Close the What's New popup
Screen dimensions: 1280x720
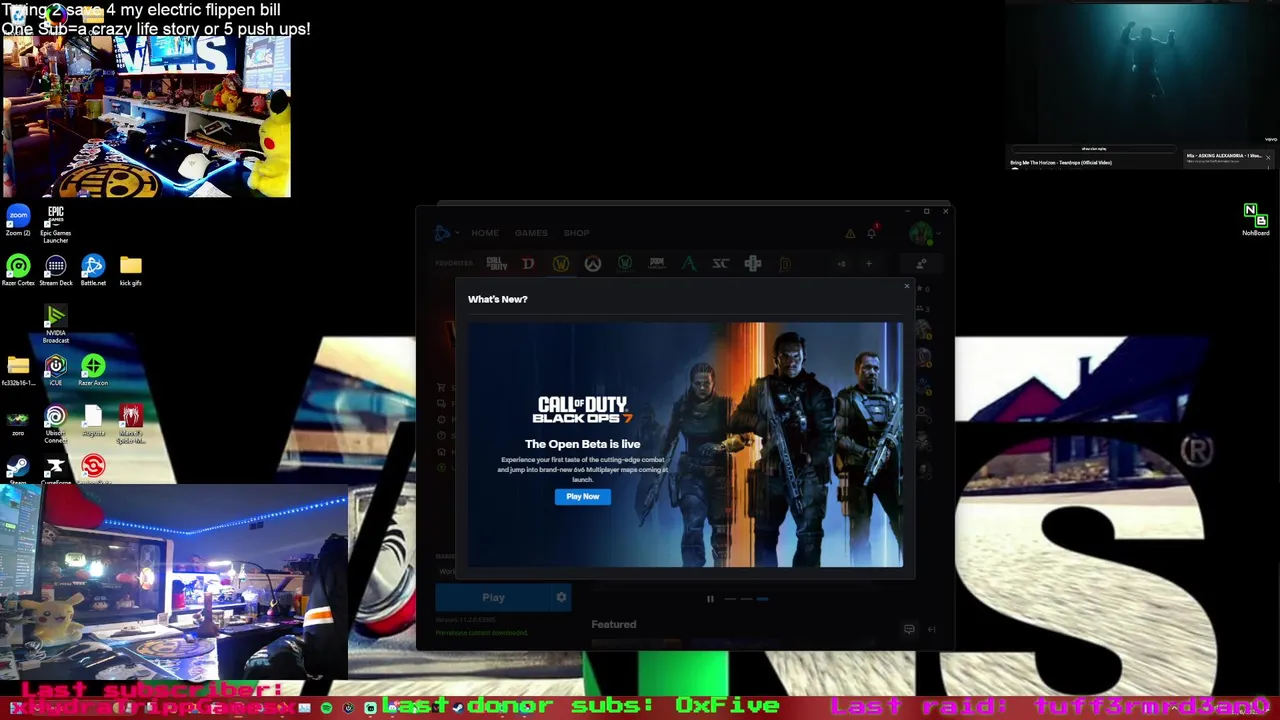(x=907, y=287)
